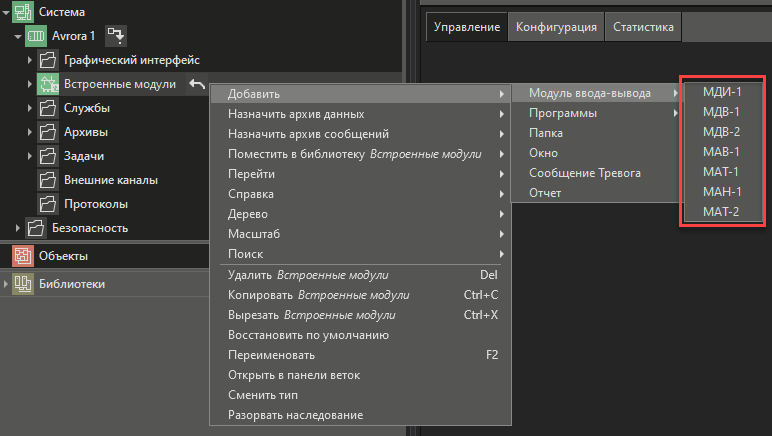Open the Статистика tab

(x=643, y=27)
